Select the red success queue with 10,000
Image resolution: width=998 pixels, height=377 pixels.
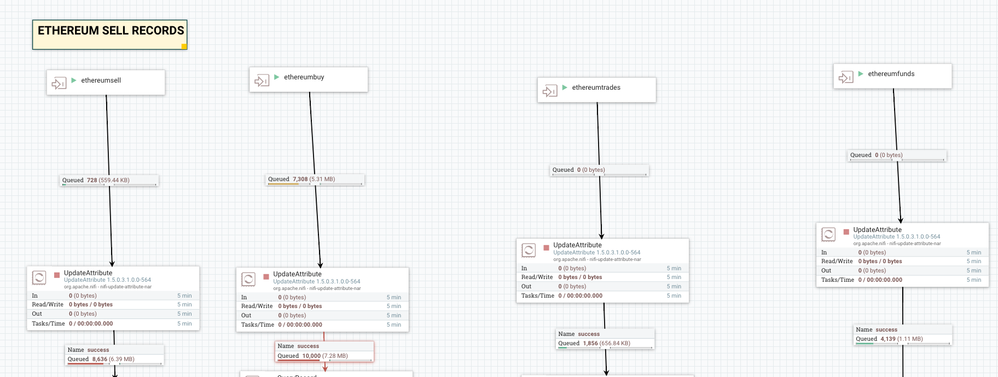[x=325, y=352]
